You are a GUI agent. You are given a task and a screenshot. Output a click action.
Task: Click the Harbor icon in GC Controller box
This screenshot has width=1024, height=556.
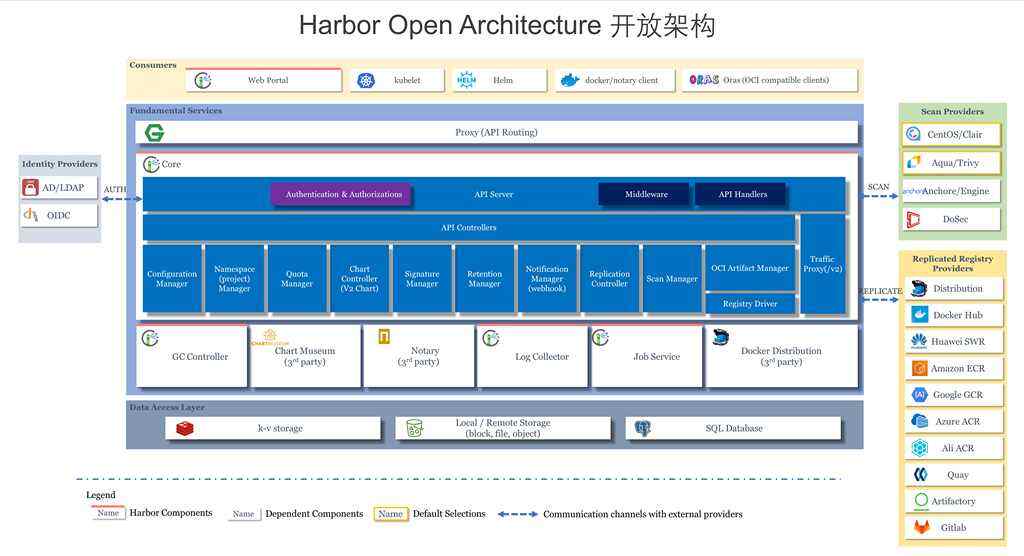pyautogui.click(x=150, y=338)
